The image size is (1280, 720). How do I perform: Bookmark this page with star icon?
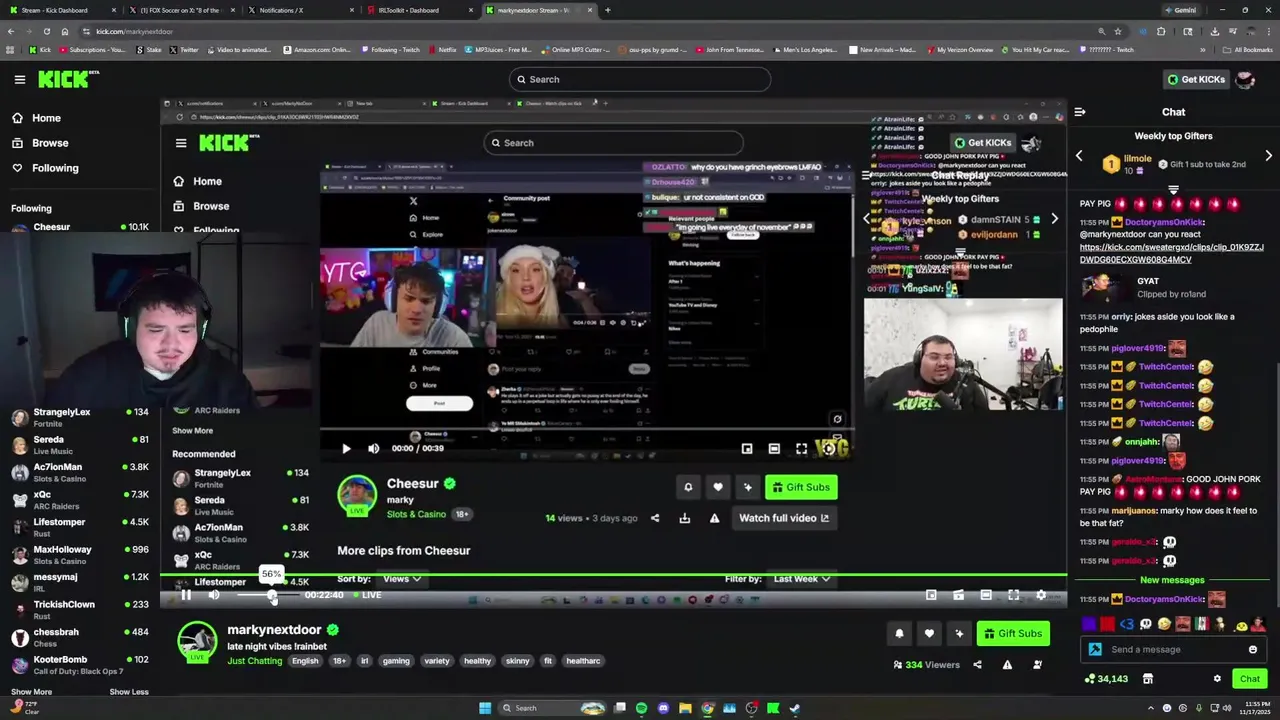(x=1118, y=31)
